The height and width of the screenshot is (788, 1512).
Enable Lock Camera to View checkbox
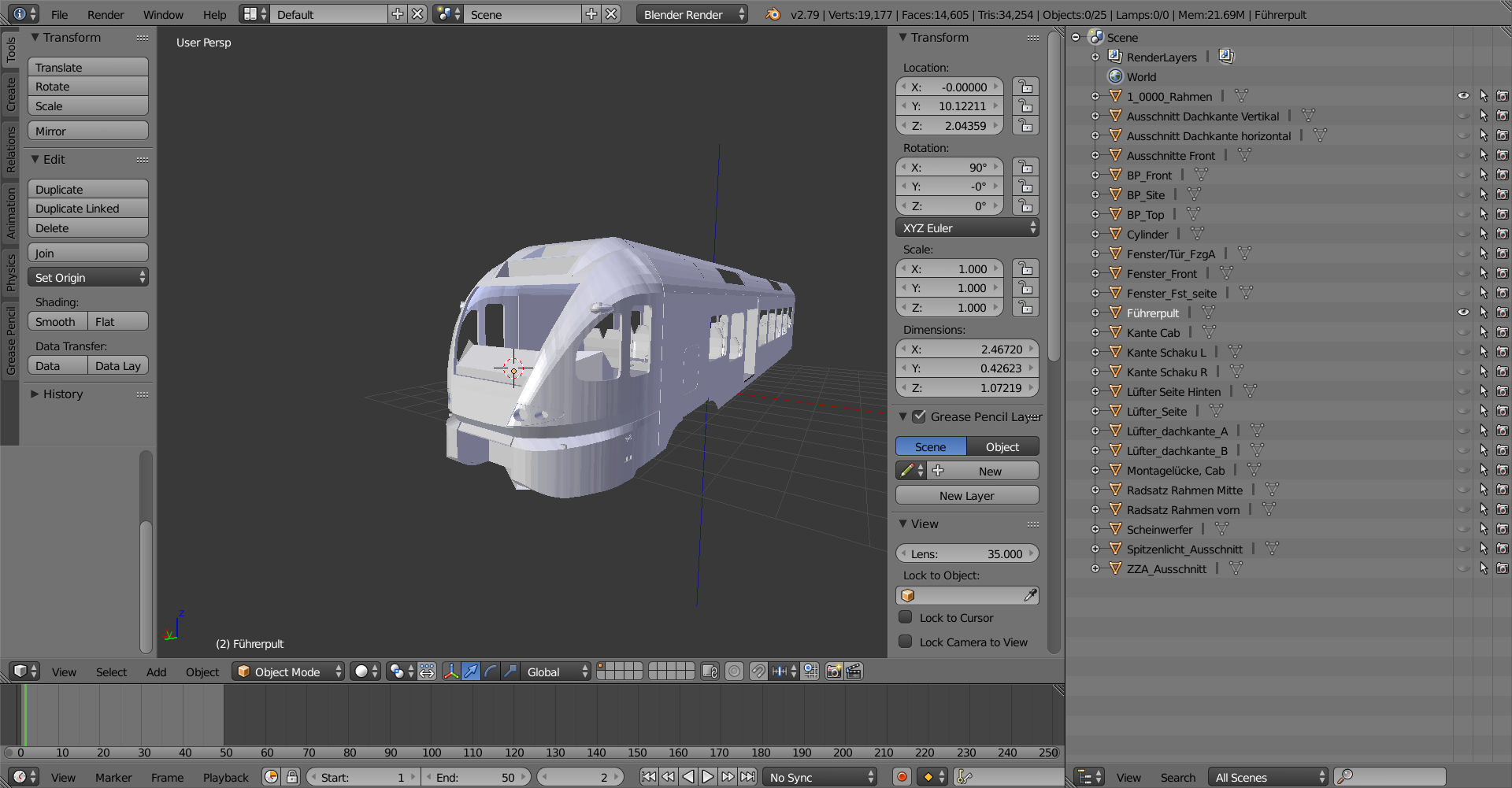point(906,642)
